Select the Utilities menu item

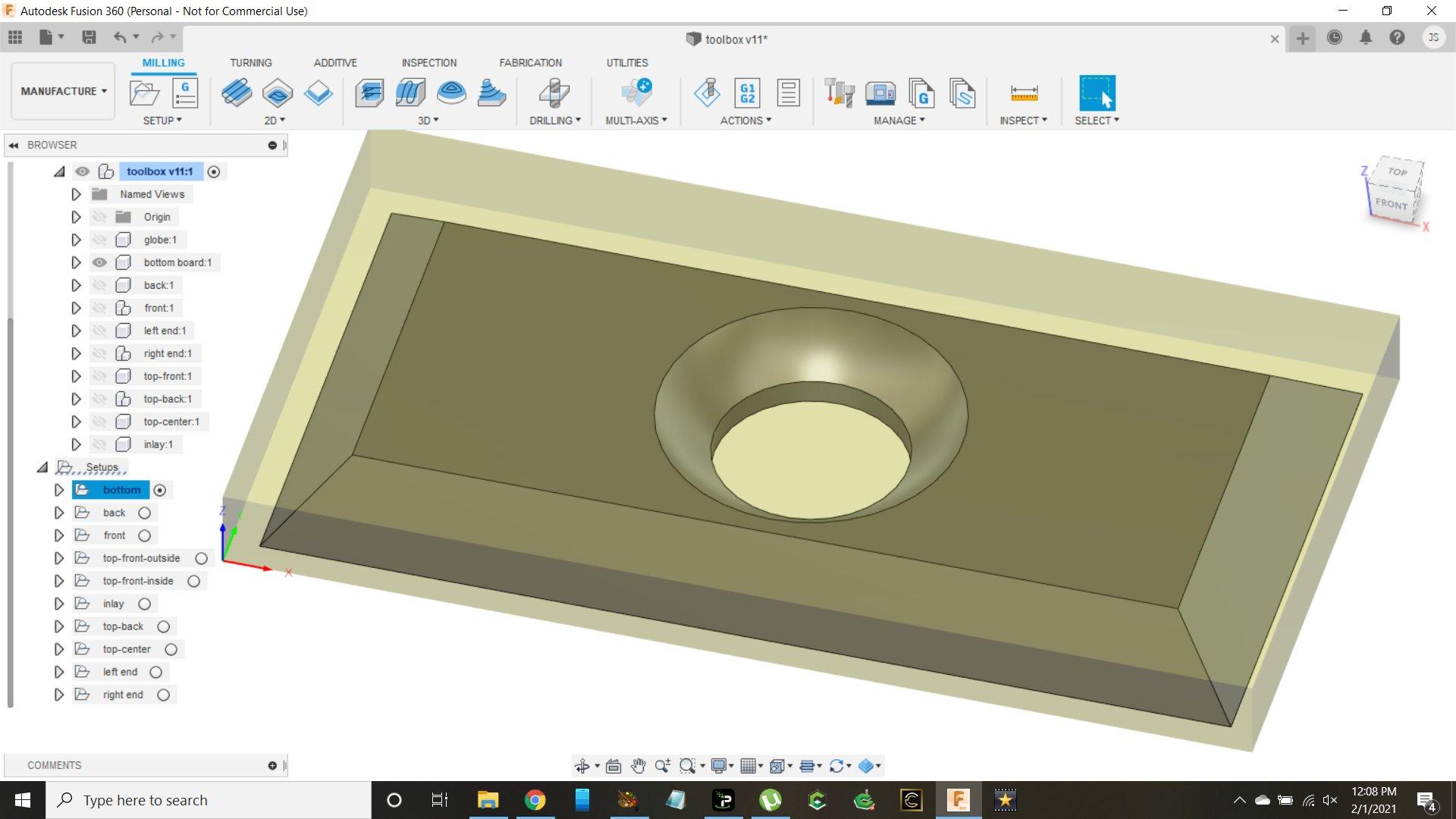pyautogui.click(x=626, y=62)
